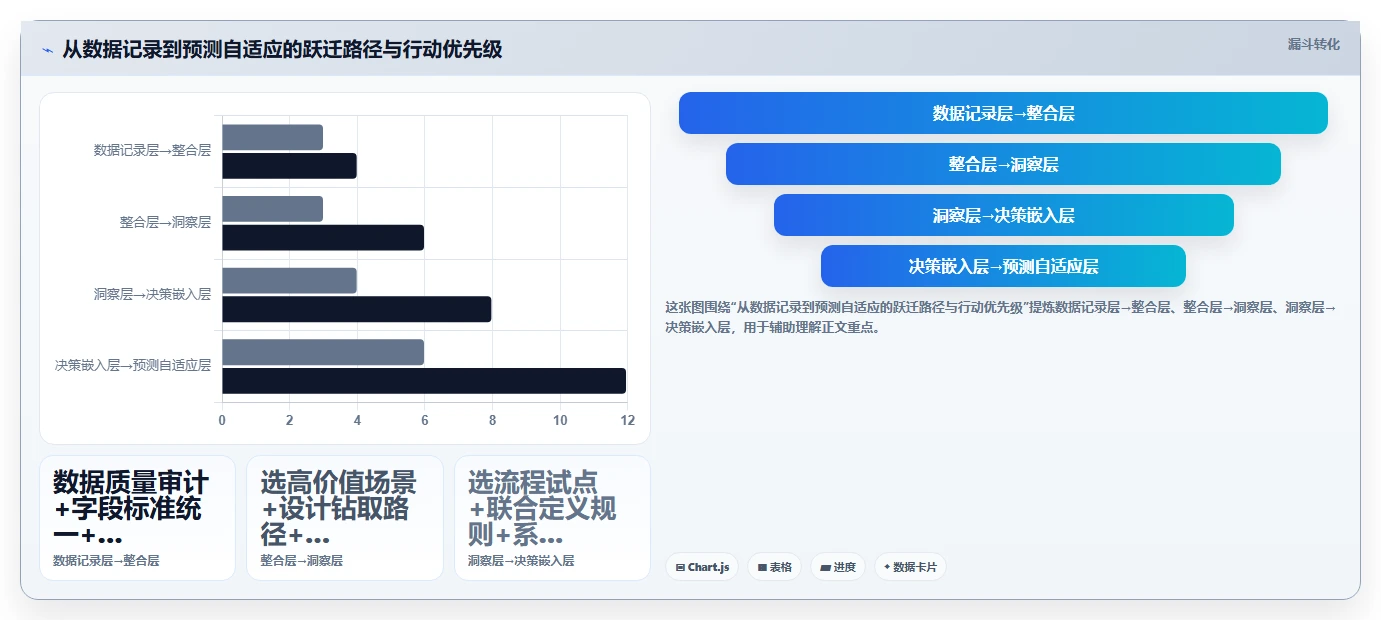Viewport: 1381px width, 620px height.
Task: Click dark bar for 整合层→洞察层
Action: 323,237
